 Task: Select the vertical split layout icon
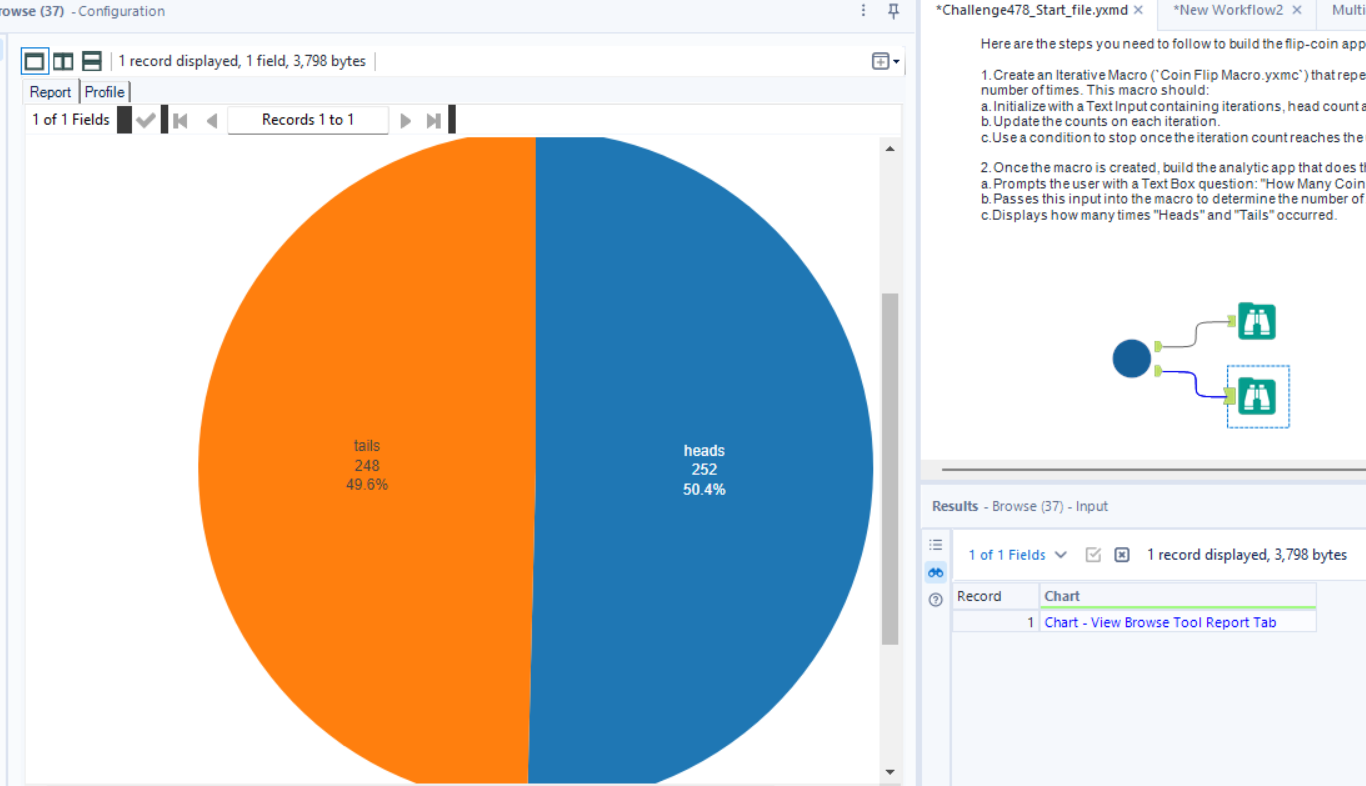[62, 60]
